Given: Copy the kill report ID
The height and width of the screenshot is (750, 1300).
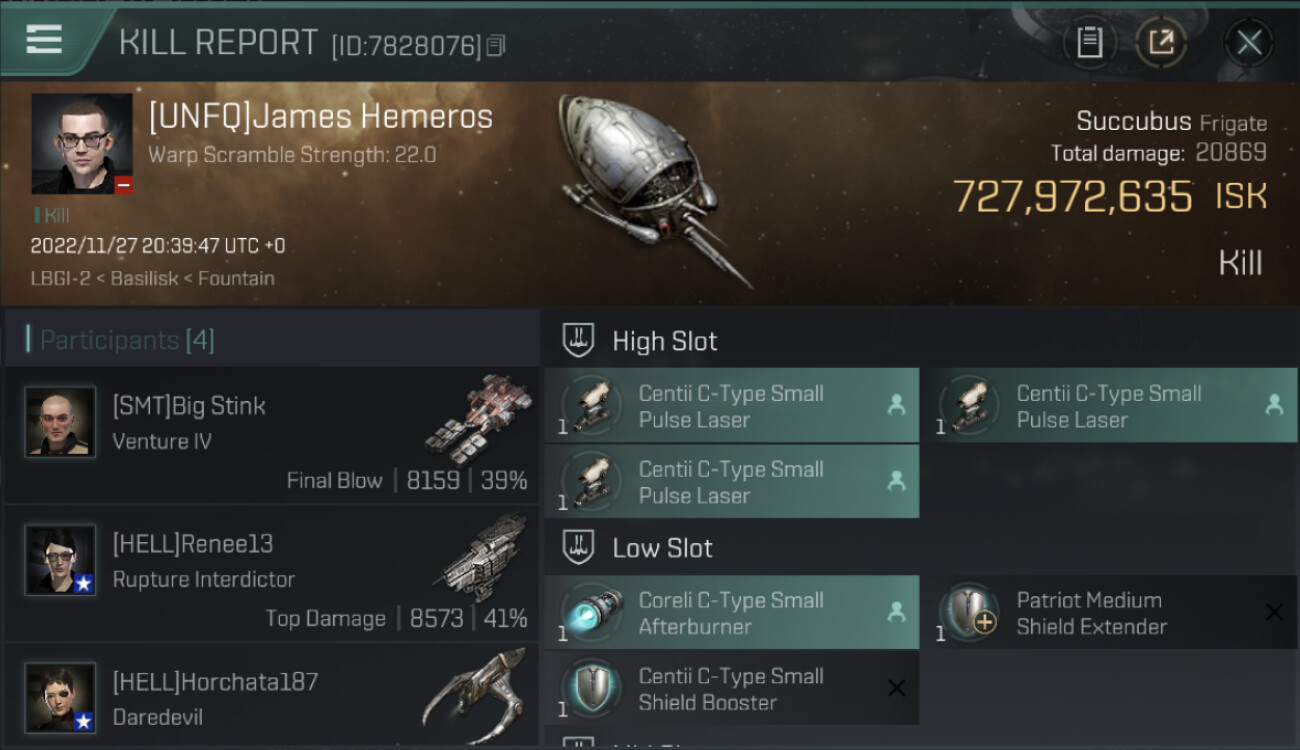Looking at the screenshot, I should 496,45.
